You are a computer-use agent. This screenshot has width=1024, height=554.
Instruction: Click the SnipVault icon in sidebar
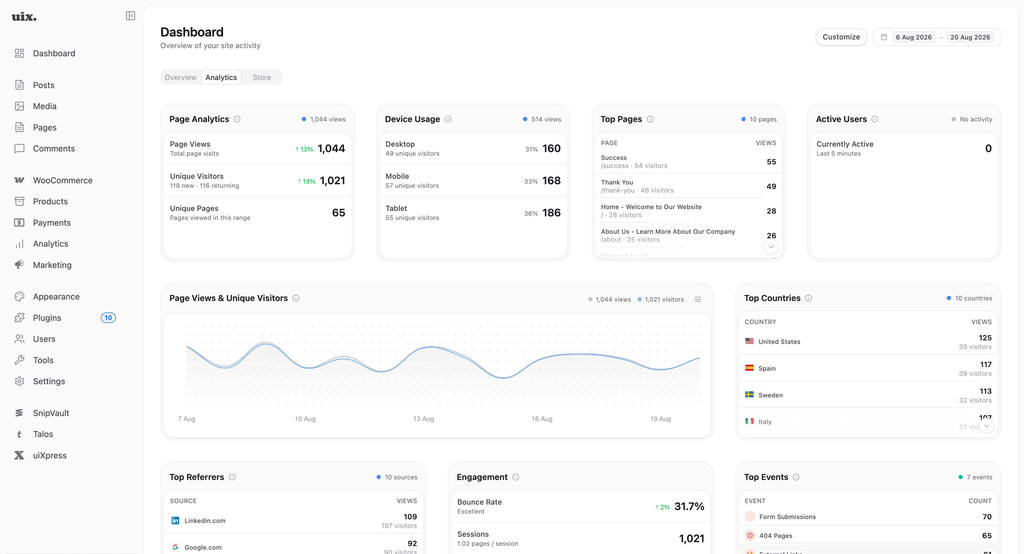coord(20,413)
